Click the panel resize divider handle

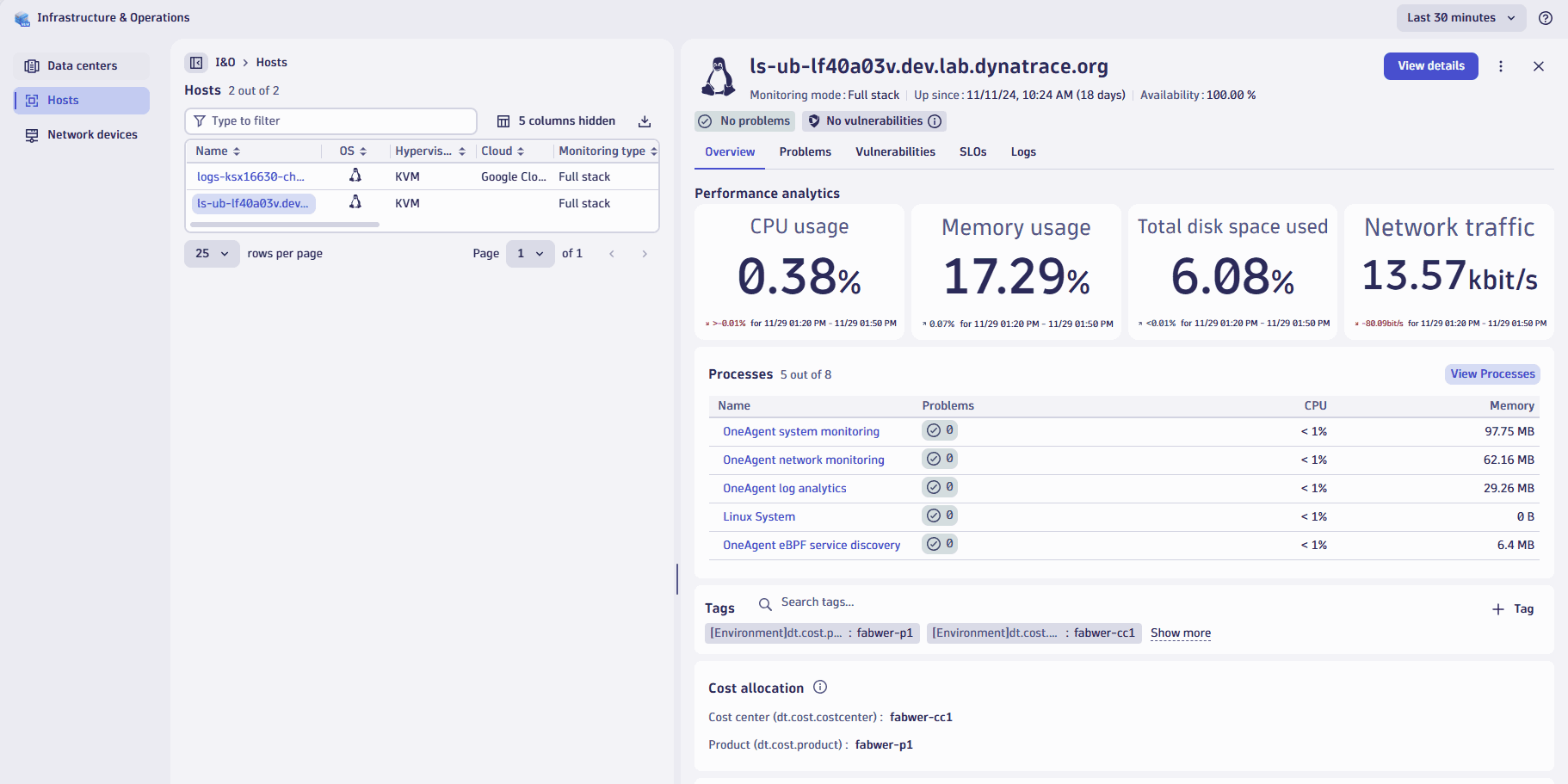click(677, 579)
